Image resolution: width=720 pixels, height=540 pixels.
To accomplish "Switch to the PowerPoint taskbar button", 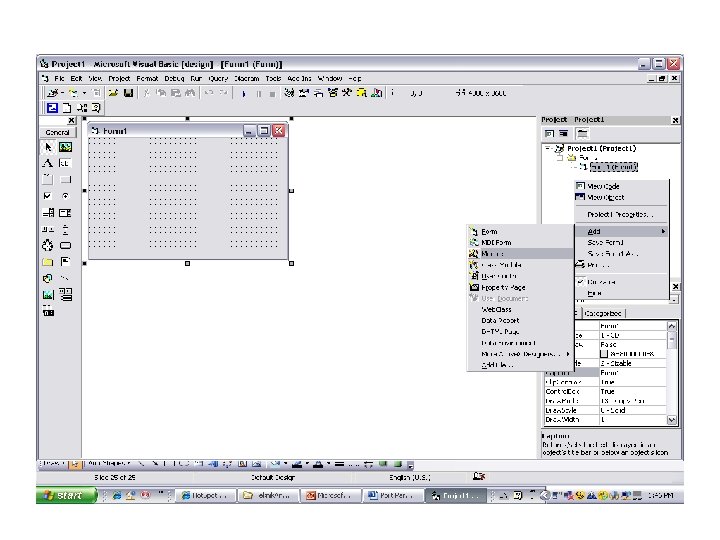I will 330,495.
